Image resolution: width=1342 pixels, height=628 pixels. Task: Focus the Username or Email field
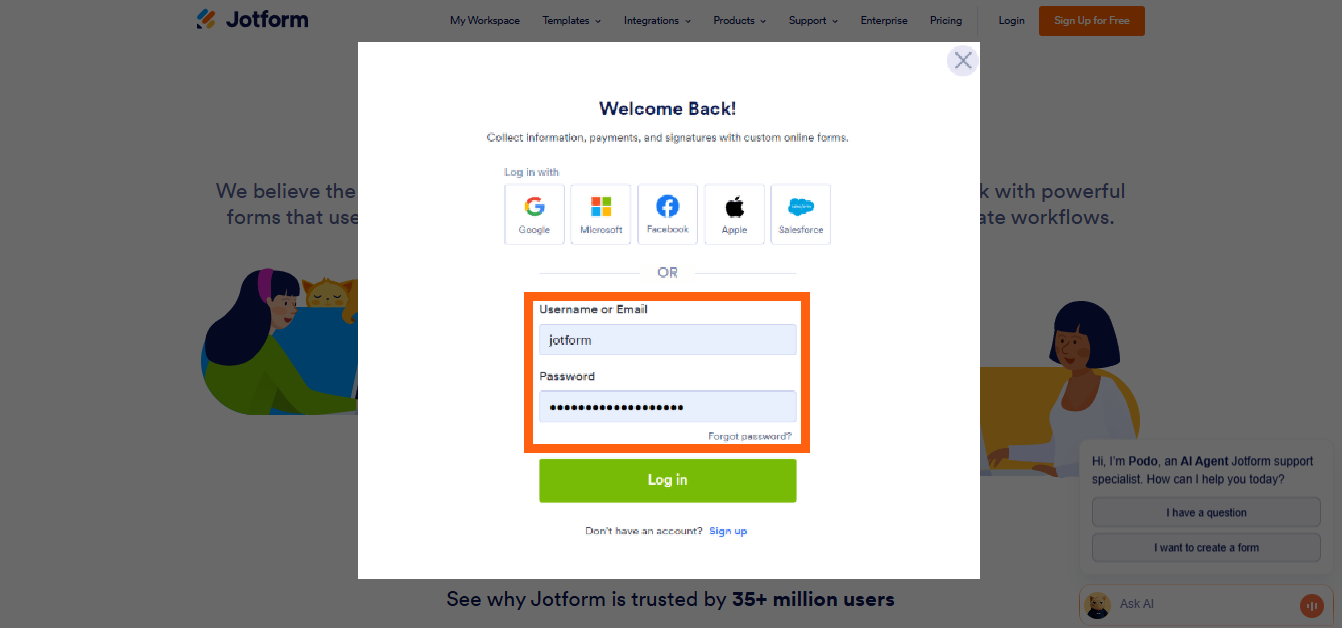[668, 340]
